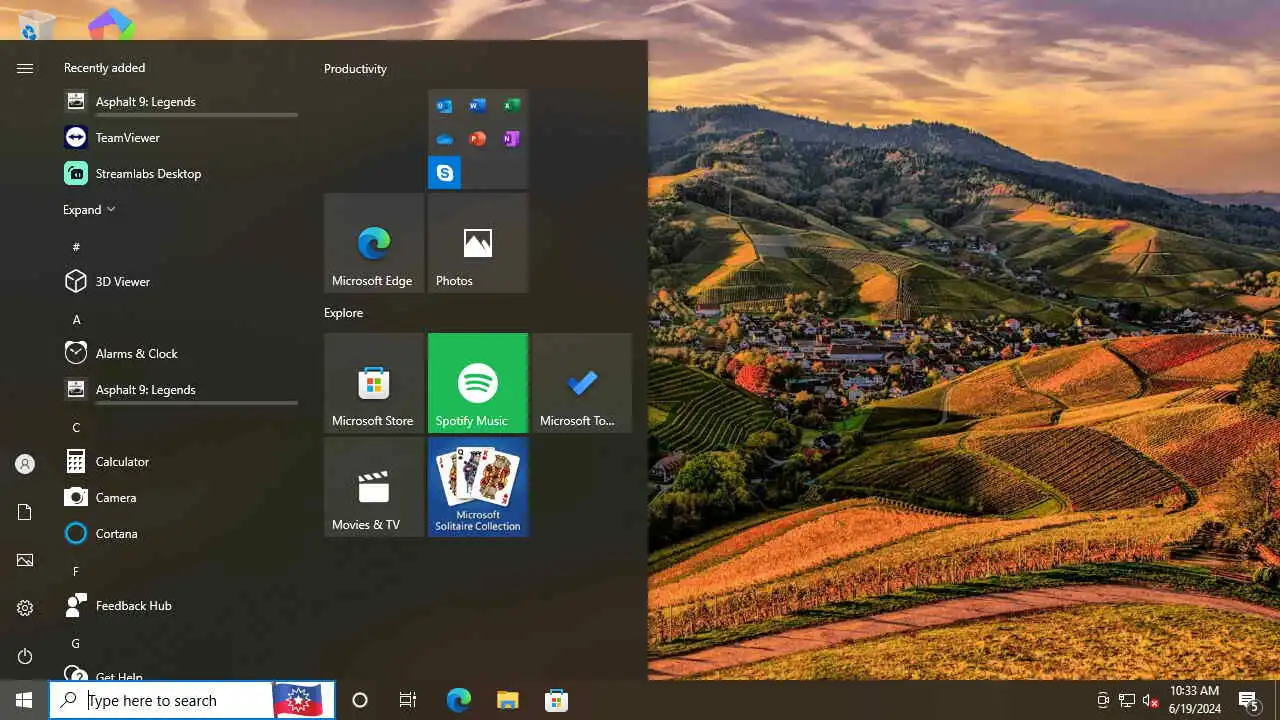Open PowerPoint small tile in Productivity

click(x=478, y=139)
